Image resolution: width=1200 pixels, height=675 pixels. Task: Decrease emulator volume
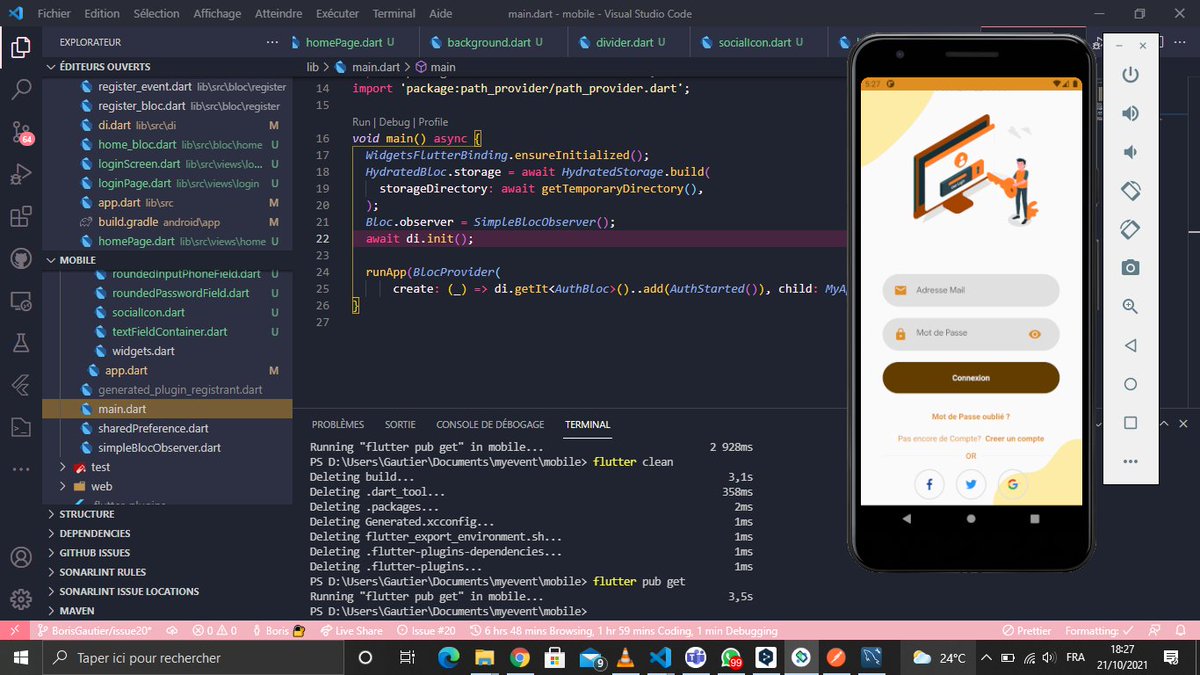(1130, 152)
